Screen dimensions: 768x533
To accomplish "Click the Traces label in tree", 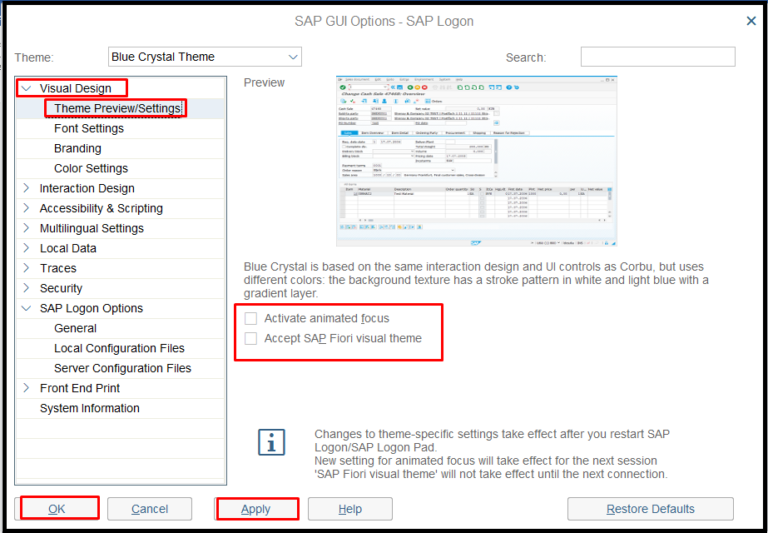I will [x=58, y=268].
